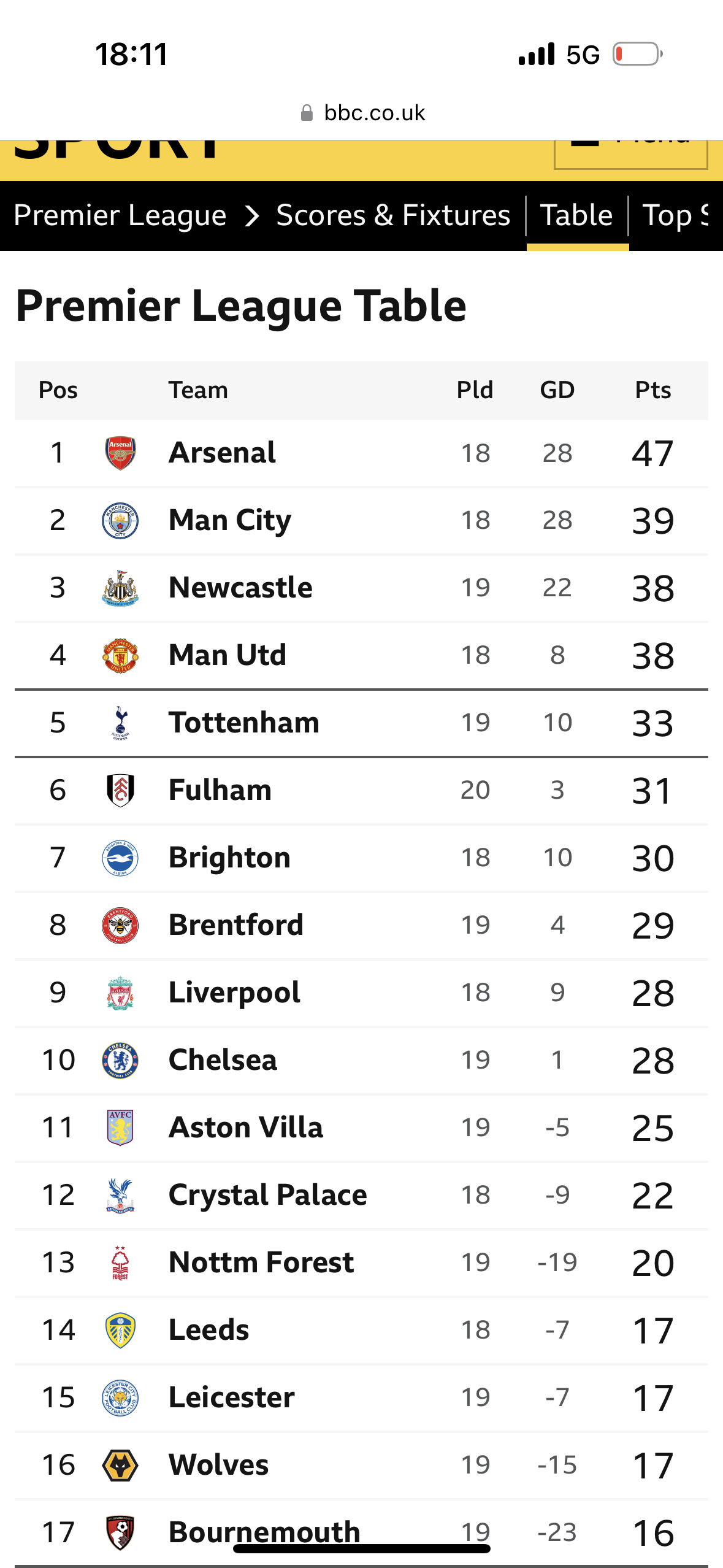
Task: Click the Arsenal club crest icon
Action: 120,453
